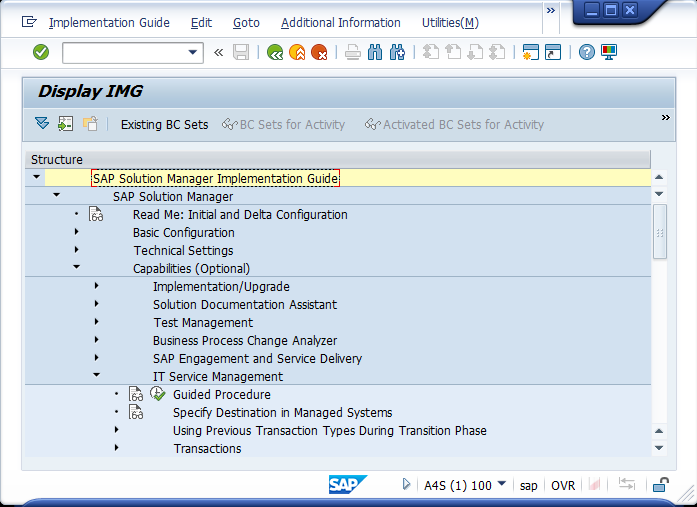Click the Expand All double-arrow icon
The height and width of the screenshot is (507, 697).
41,124
